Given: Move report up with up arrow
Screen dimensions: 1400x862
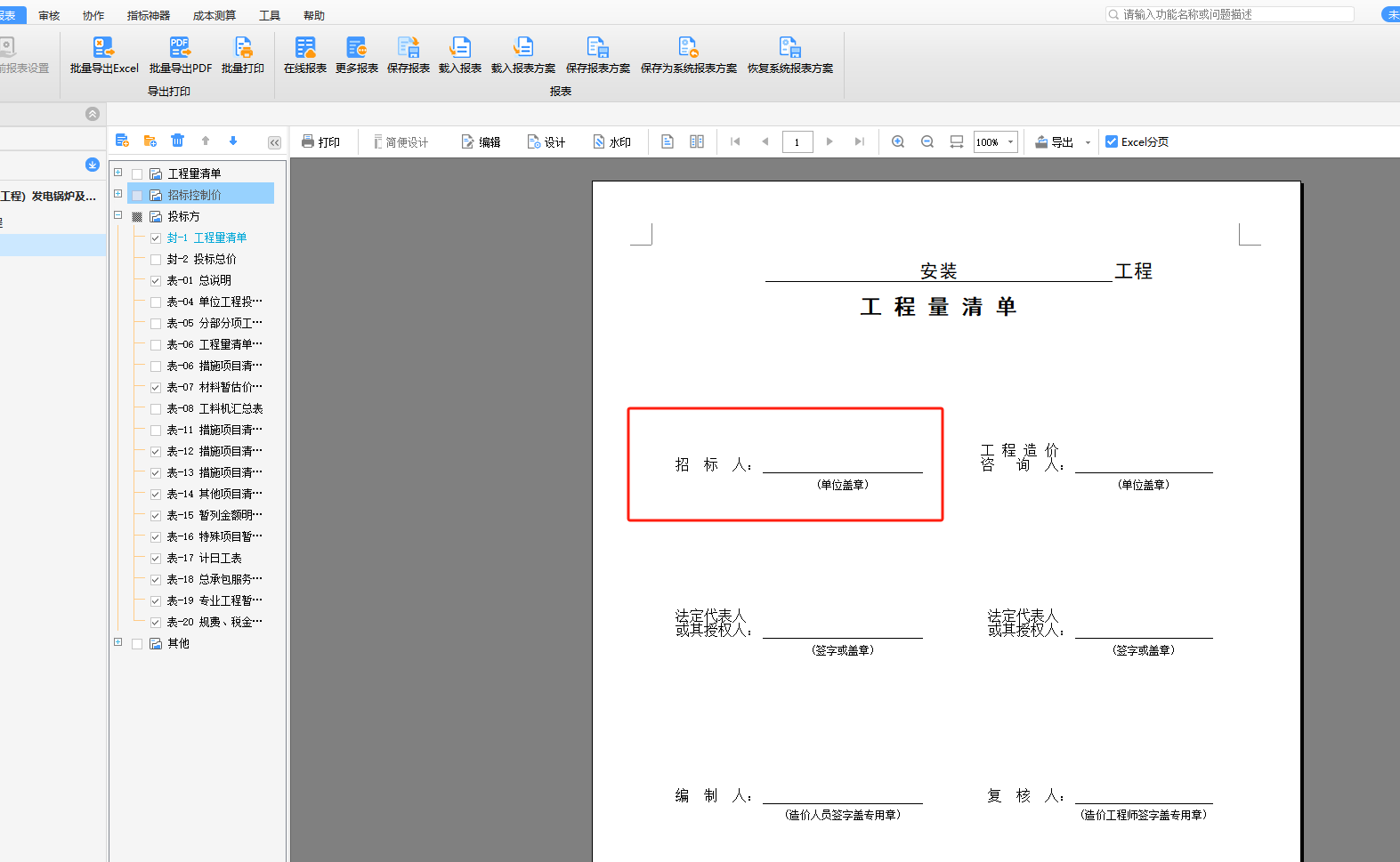Looking at the screenshot, I should [x=206, y=141].
